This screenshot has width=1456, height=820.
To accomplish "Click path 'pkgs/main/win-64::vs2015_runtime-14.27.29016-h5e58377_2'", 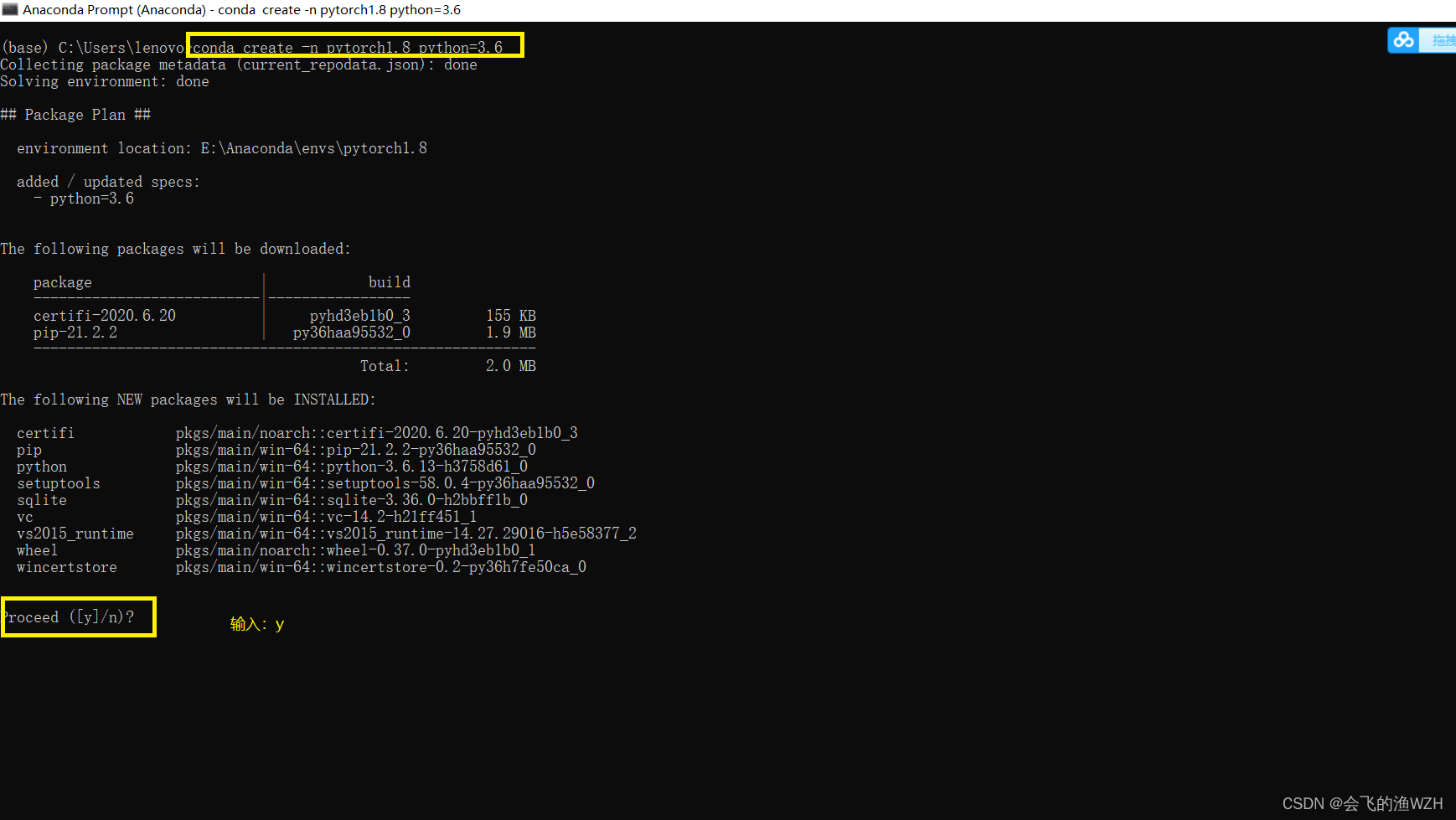I will 406,534.
